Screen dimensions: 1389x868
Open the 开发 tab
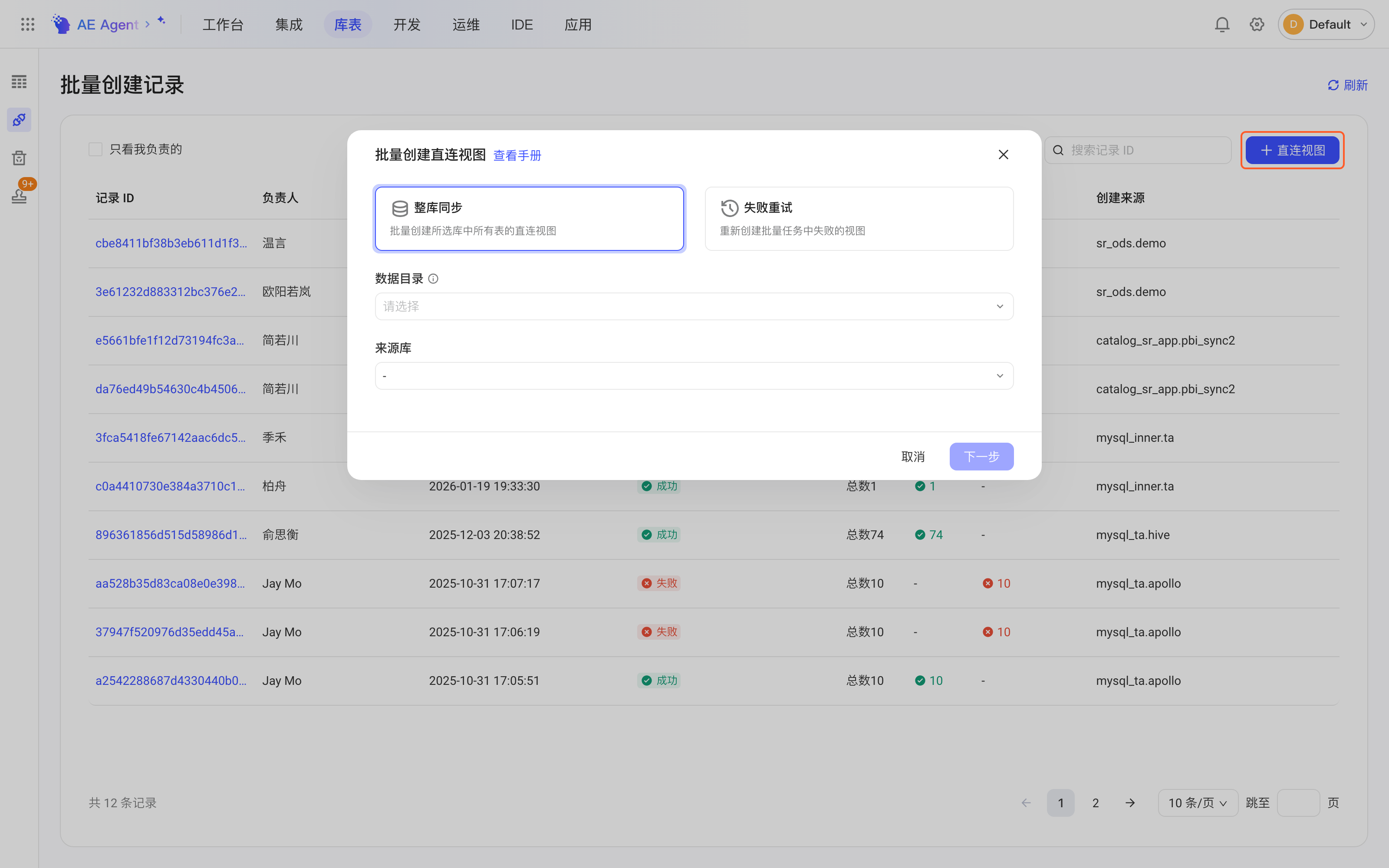[407, 24]
